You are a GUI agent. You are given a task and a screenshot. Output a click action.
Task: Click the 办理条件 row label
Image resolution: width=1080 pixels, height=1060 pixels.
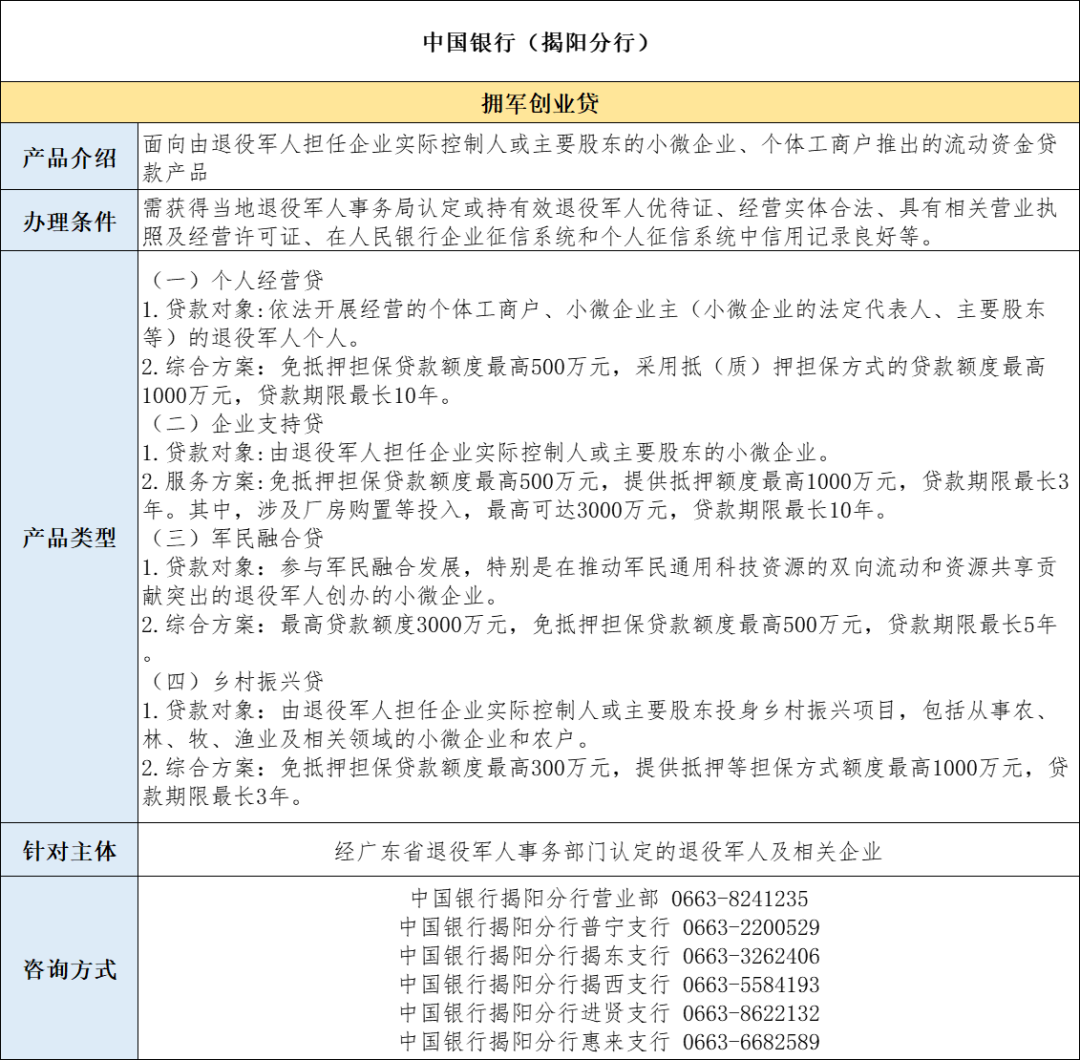pos(70,222)
